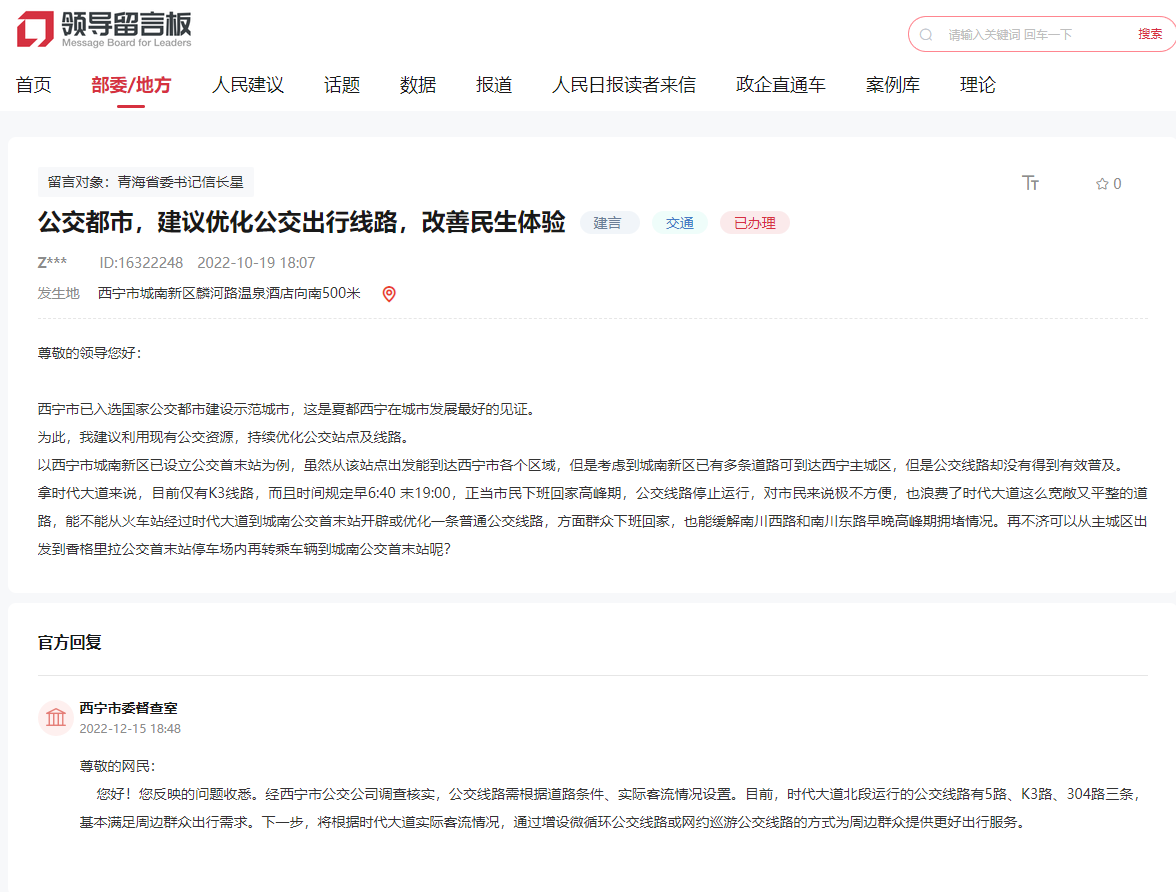This screenshot has height=892, width=1176.
Task: Go to the 话题 section
Action: [342, 85]
